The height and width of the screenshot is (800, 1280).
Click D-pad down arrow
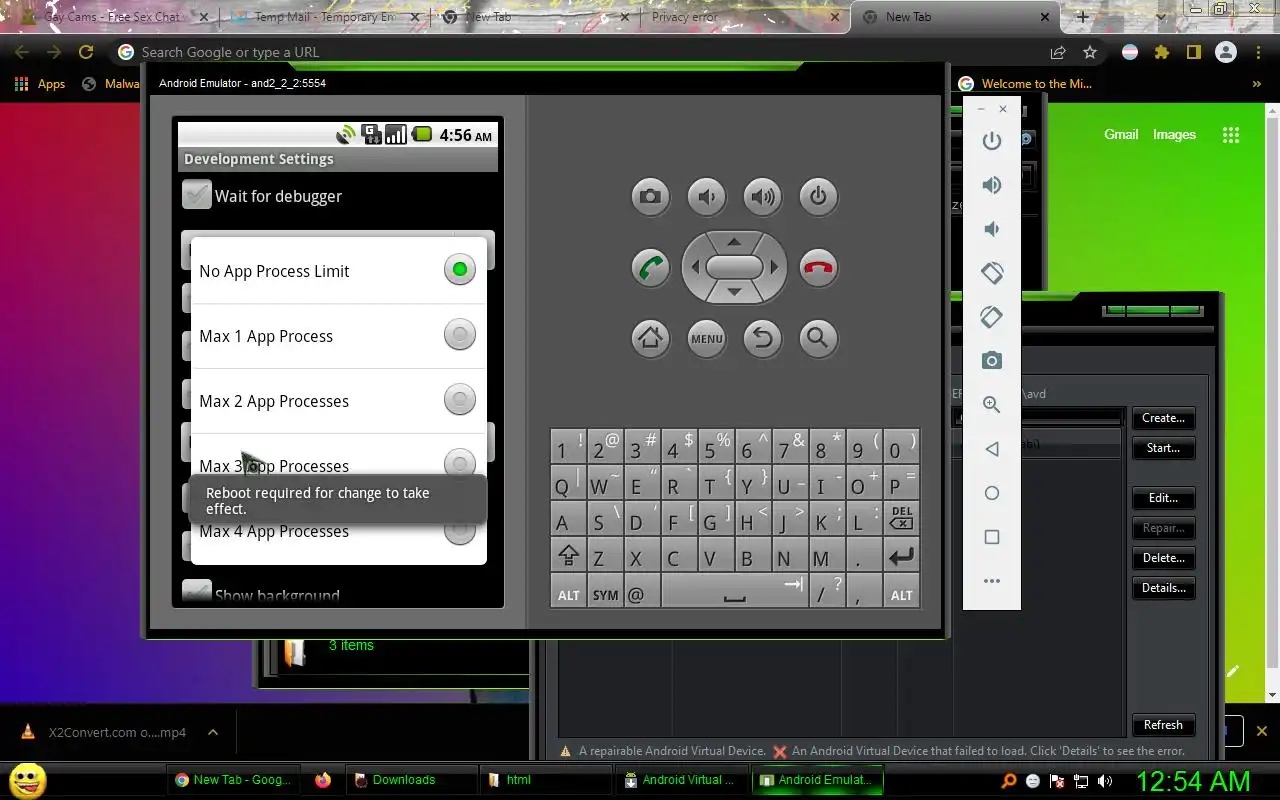[734, 292]
